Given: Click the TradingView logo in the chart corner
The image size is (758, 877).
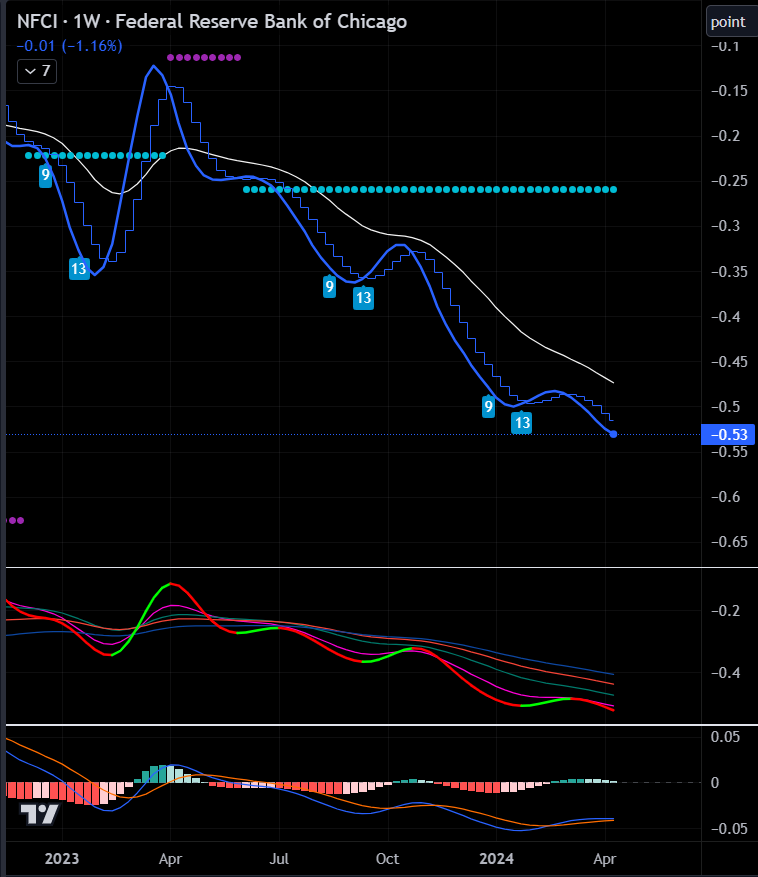Looking at the screenshot, I should pyautogui.click(x=40, y=814).
